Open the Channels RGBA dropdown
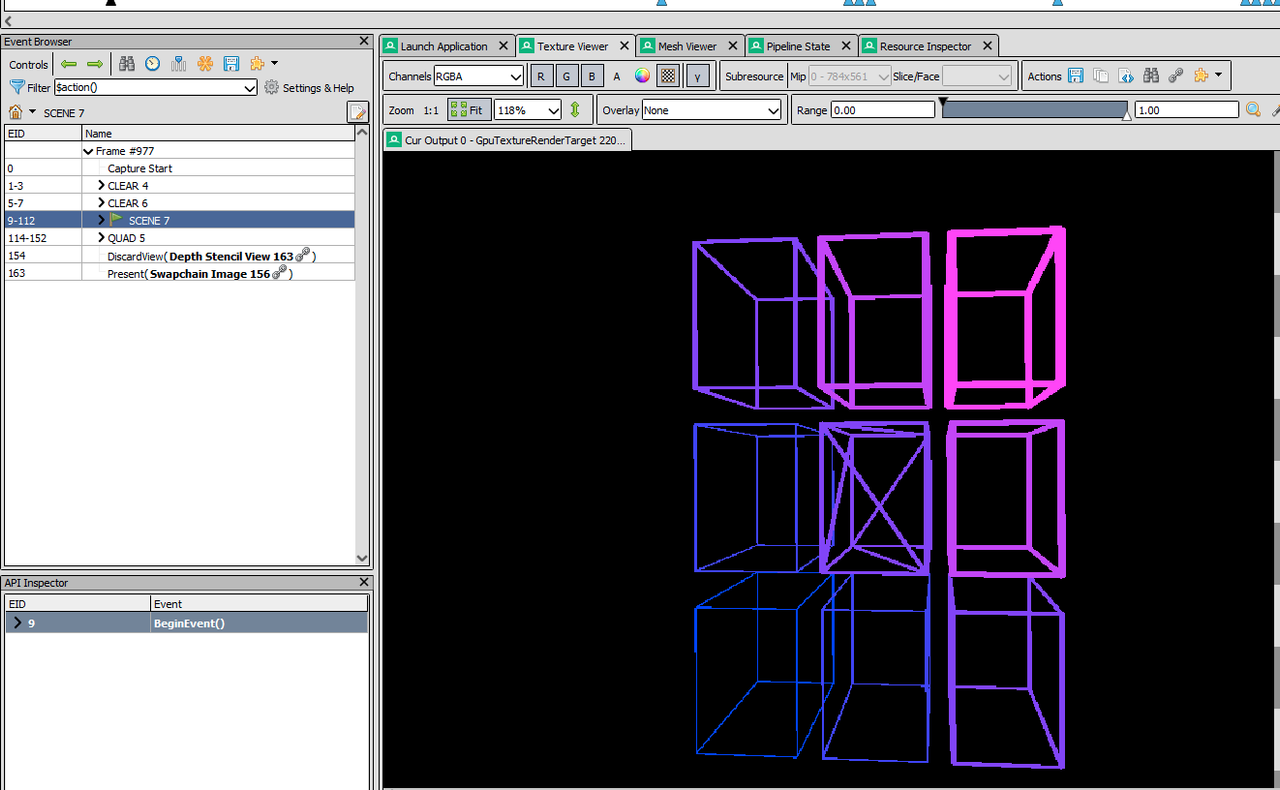The width and height of the screenshot is (1280, 790). pyautogui.click(x=479, y=76)
